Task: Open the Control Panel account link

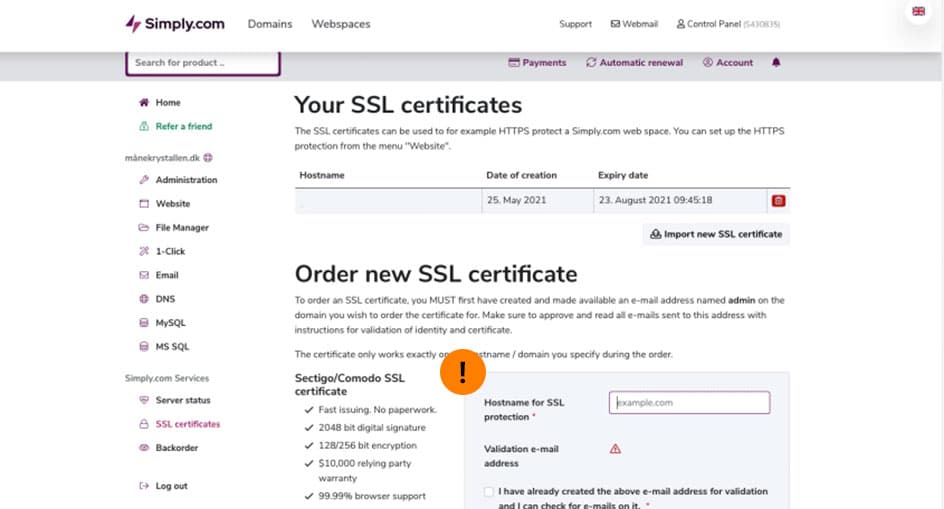Action: pos(728,24)
